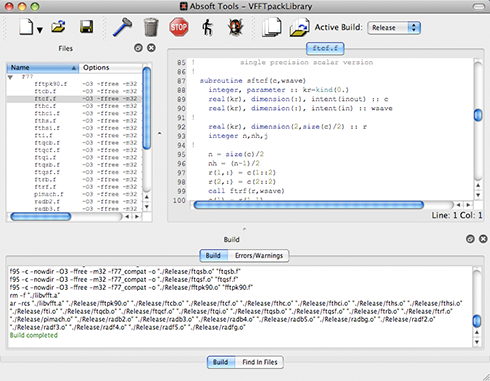This screenshot has height=381, width=490.
Task: Select file fthc.f in Files list
Action: tap(45, 106)
